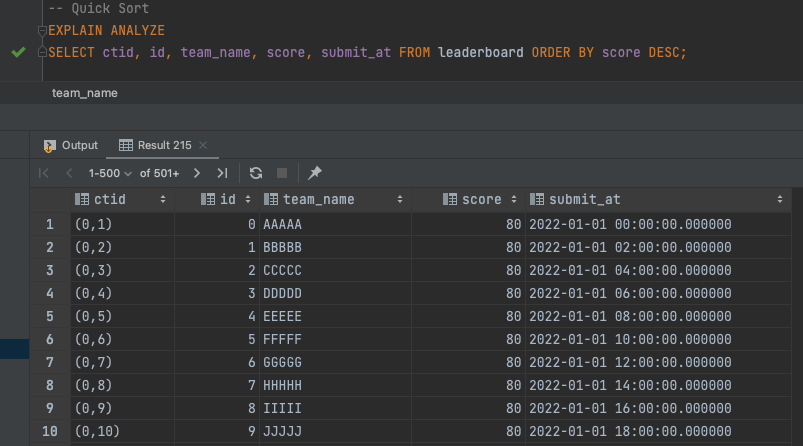This screenshot has height=446, width=803.
Task: Click the 'of 501+' row count
Action: tap(159, 174)
